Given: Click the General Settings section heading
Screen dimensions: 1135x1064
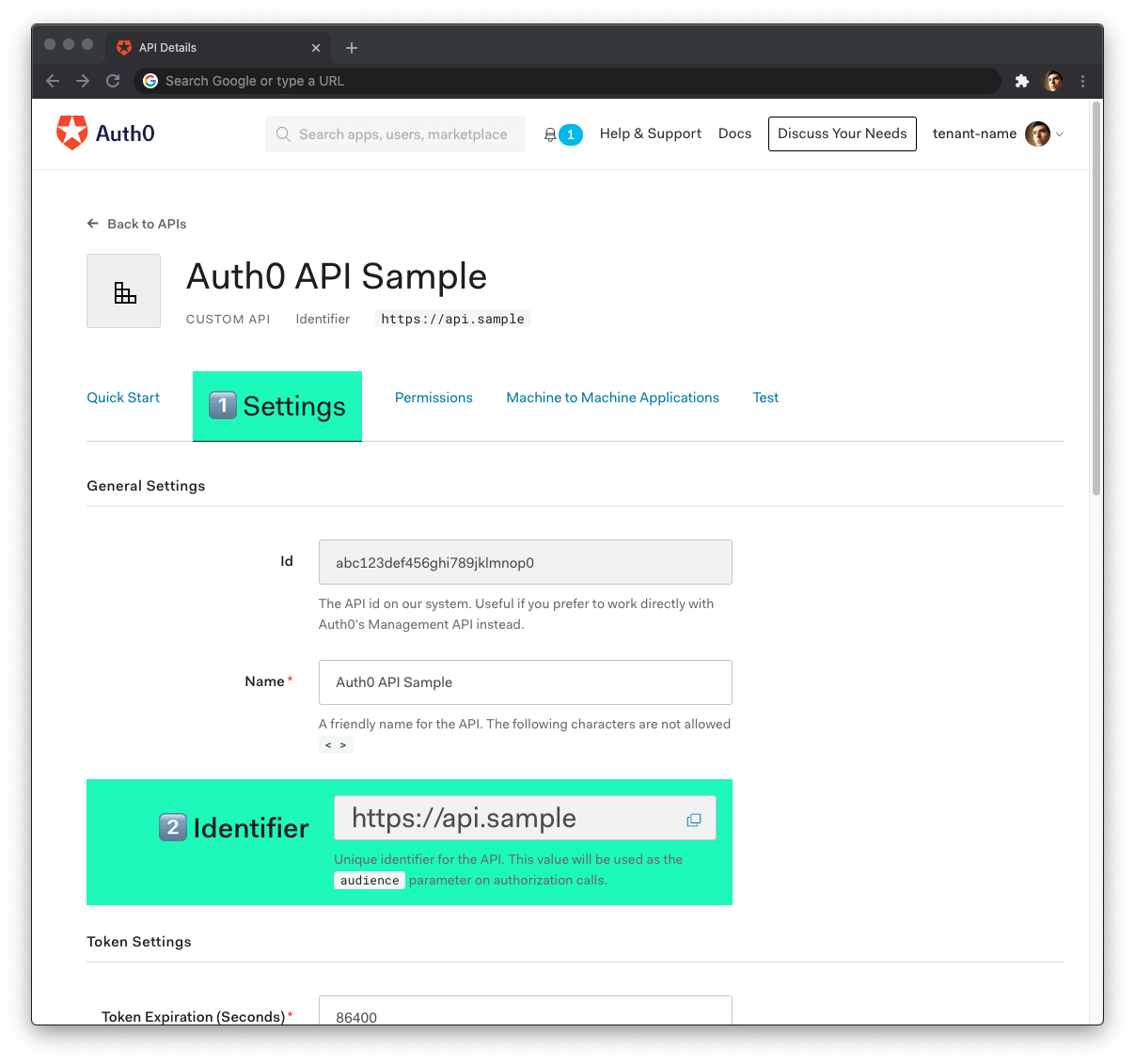Looking at the screenshot, I should [x=146, y=486].
